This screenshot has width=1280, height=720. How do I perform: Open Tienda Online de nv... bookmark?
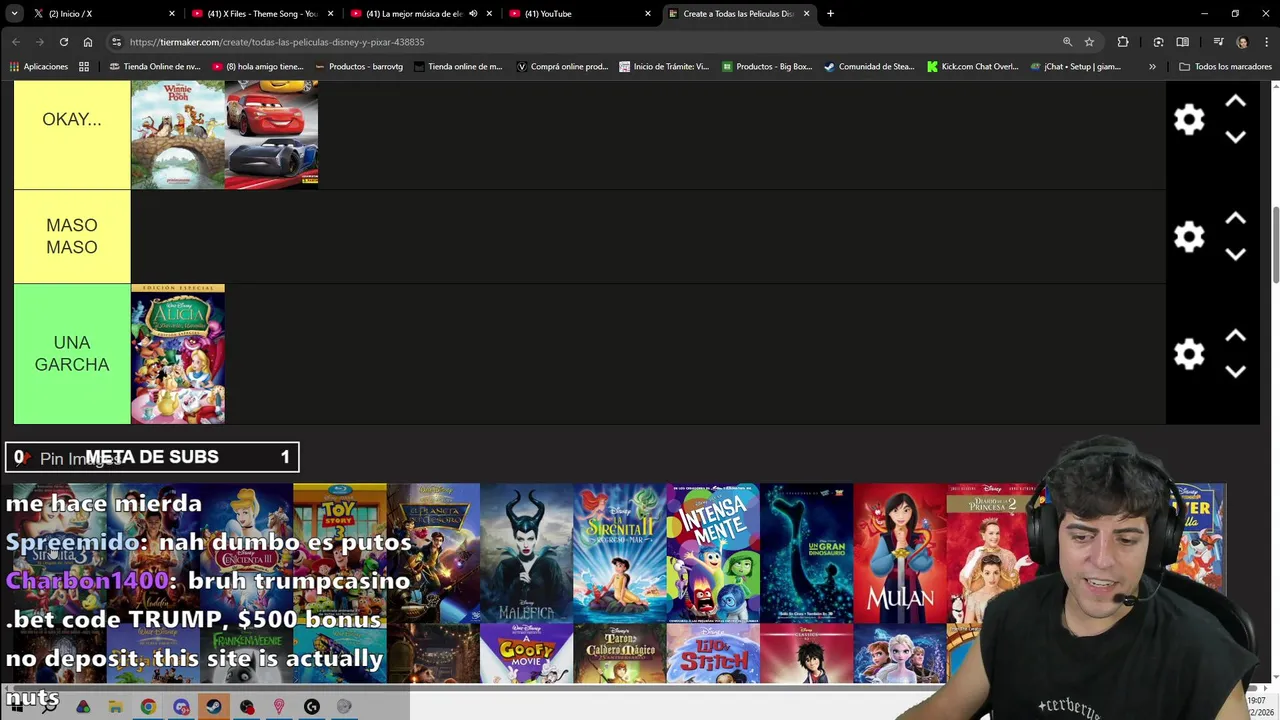(155, 67)
